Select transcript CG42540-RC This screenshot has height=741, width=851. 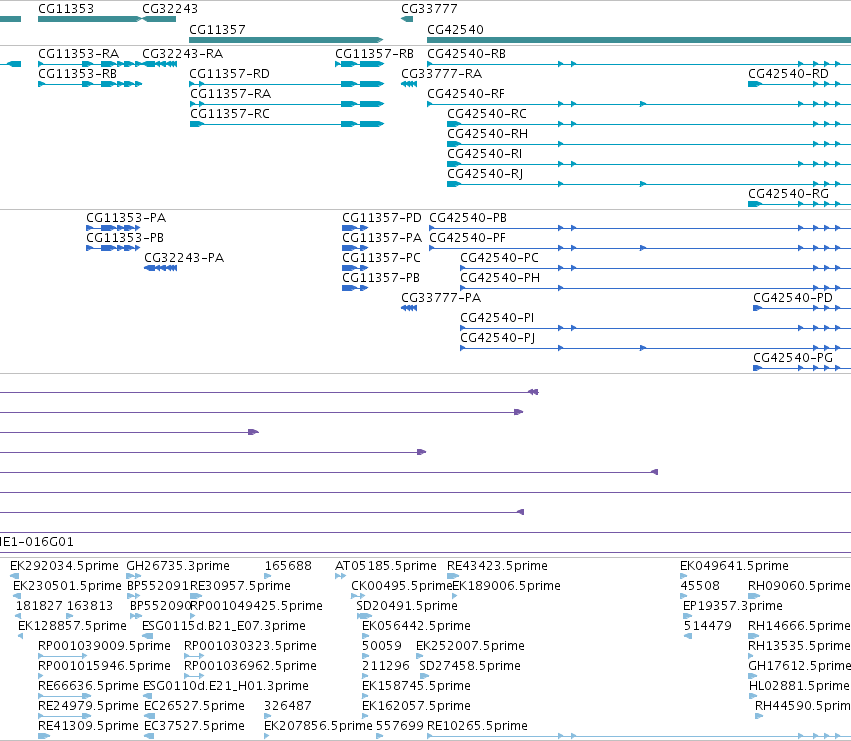pos(487,114)
